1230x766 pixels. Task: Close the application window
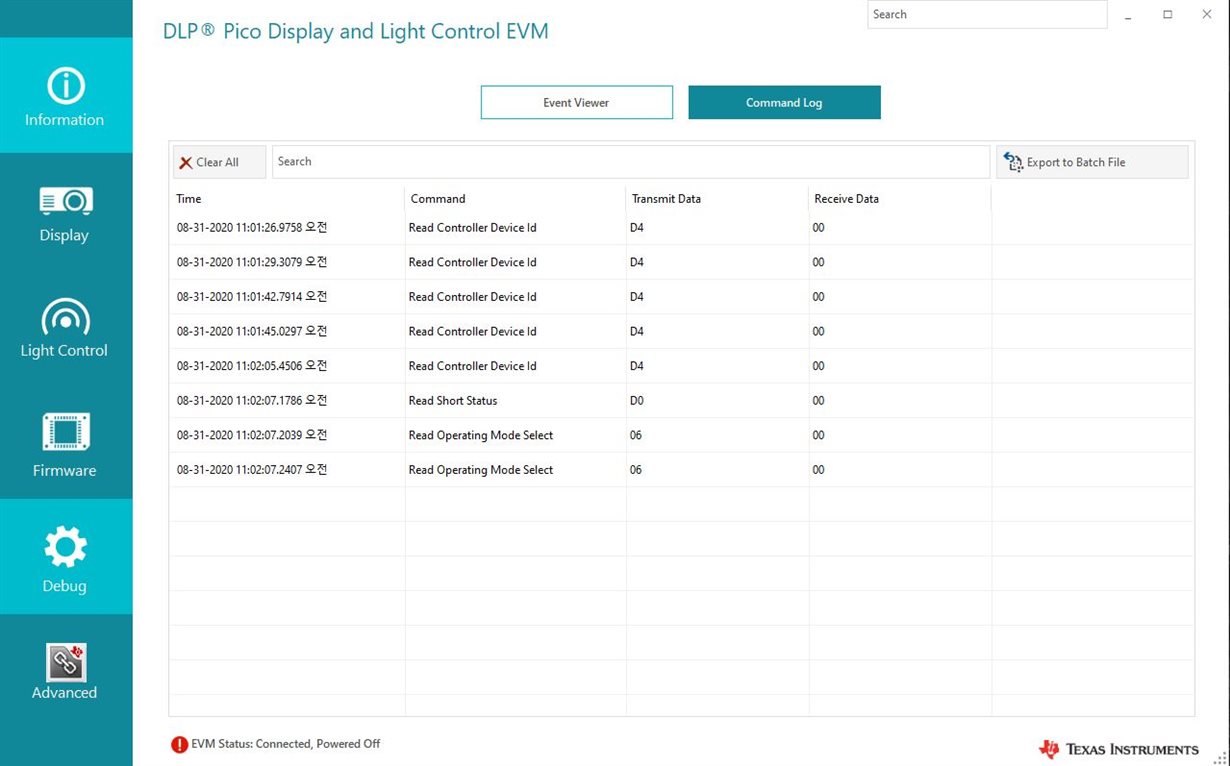click(x=1206, y=14)
